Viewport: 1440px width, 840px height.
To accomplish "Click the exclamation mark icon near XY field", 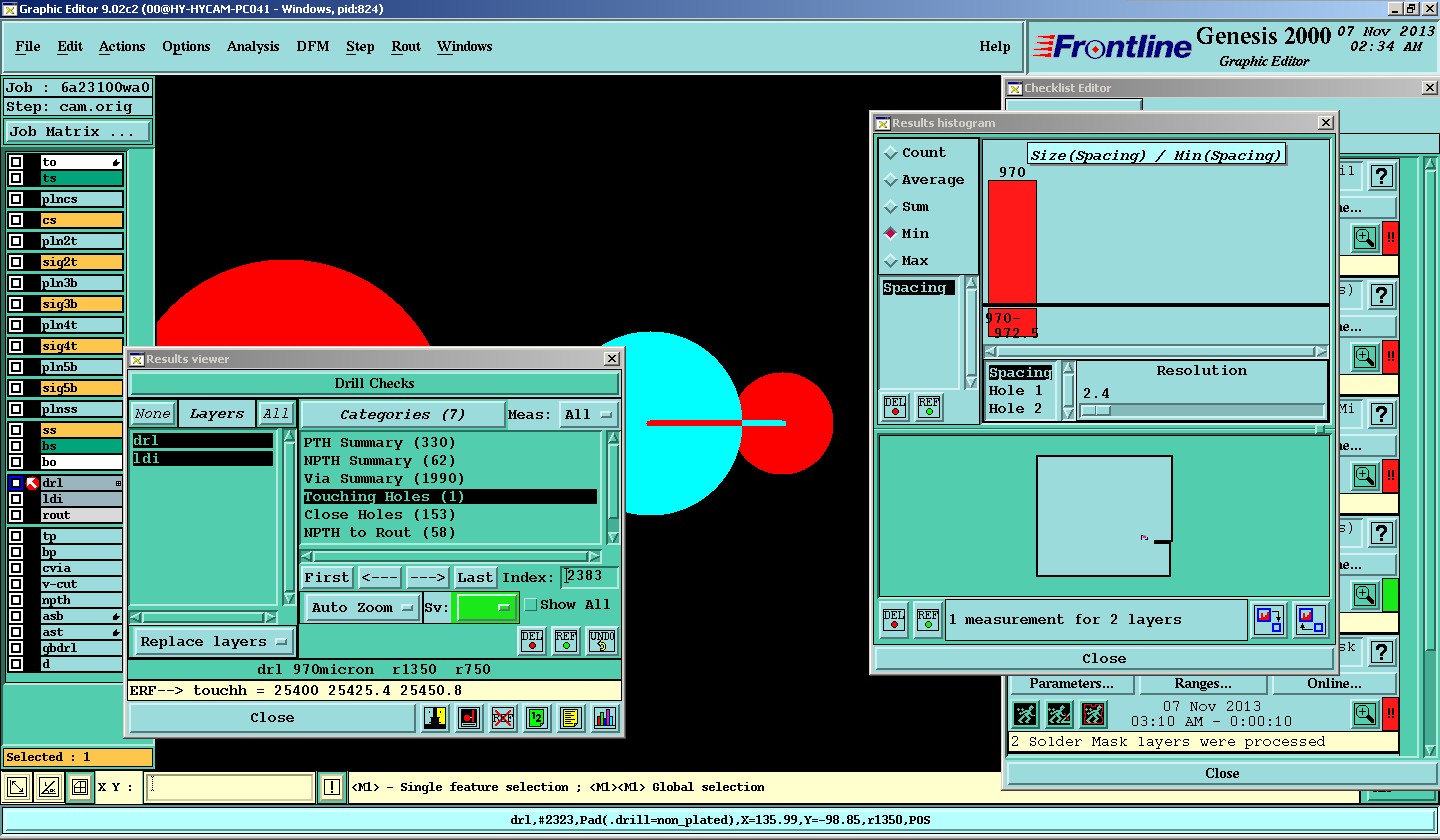I will point(332,788).
